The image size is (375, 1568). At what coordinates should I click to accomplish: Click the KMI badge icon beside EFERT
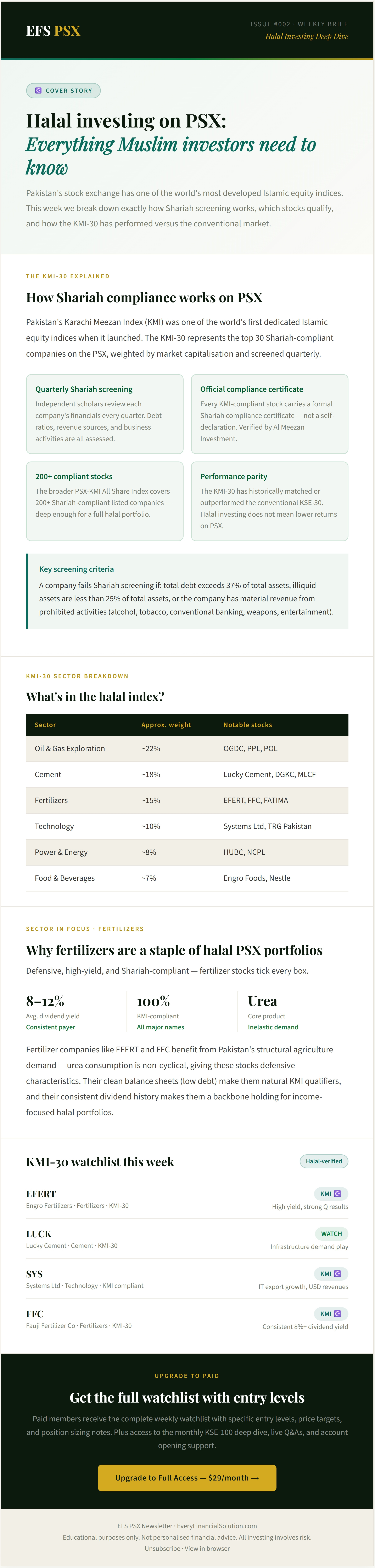(337, 1194)
